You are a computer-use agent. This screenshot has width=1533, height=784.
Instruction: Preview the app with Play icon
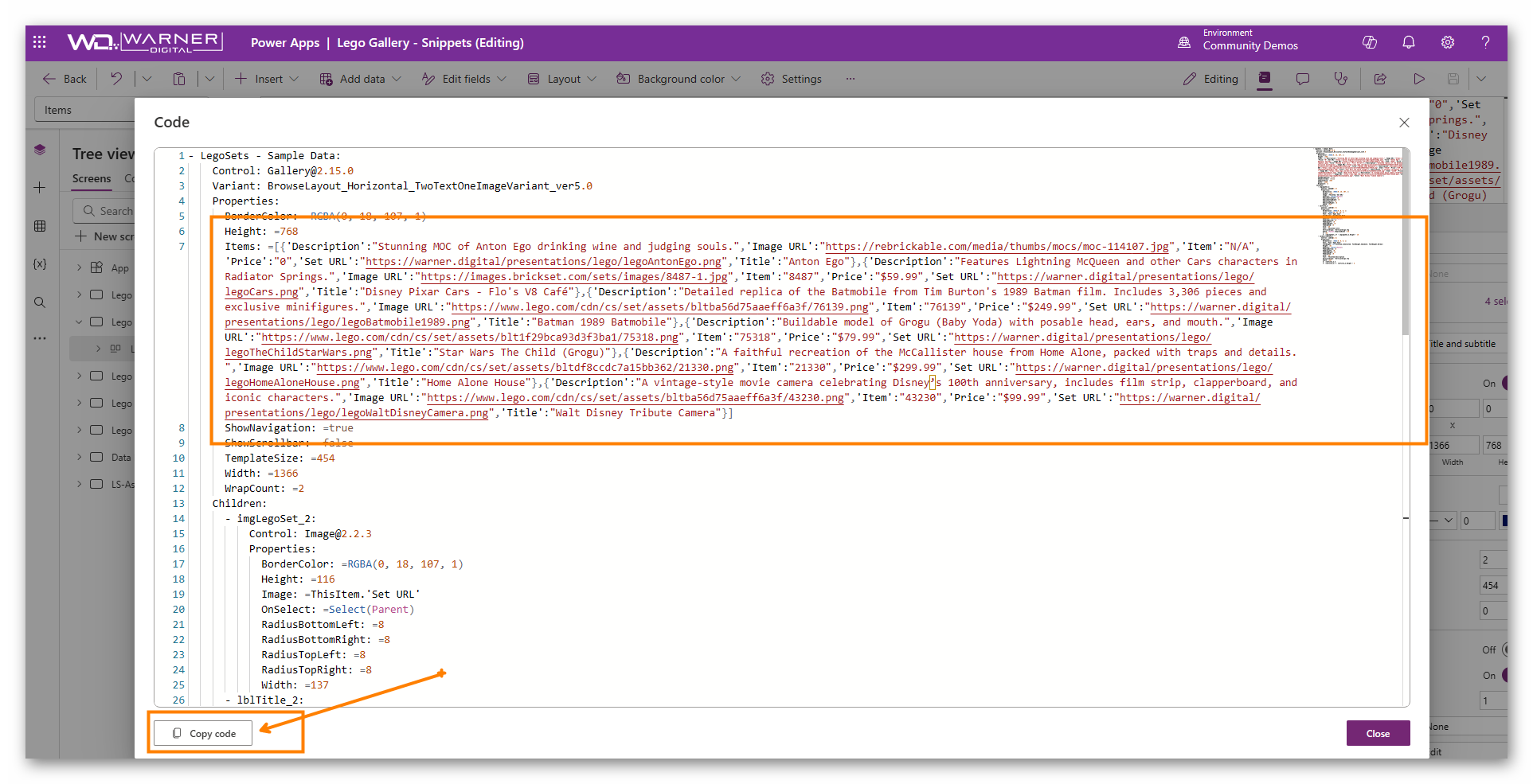pos(1418,79)
